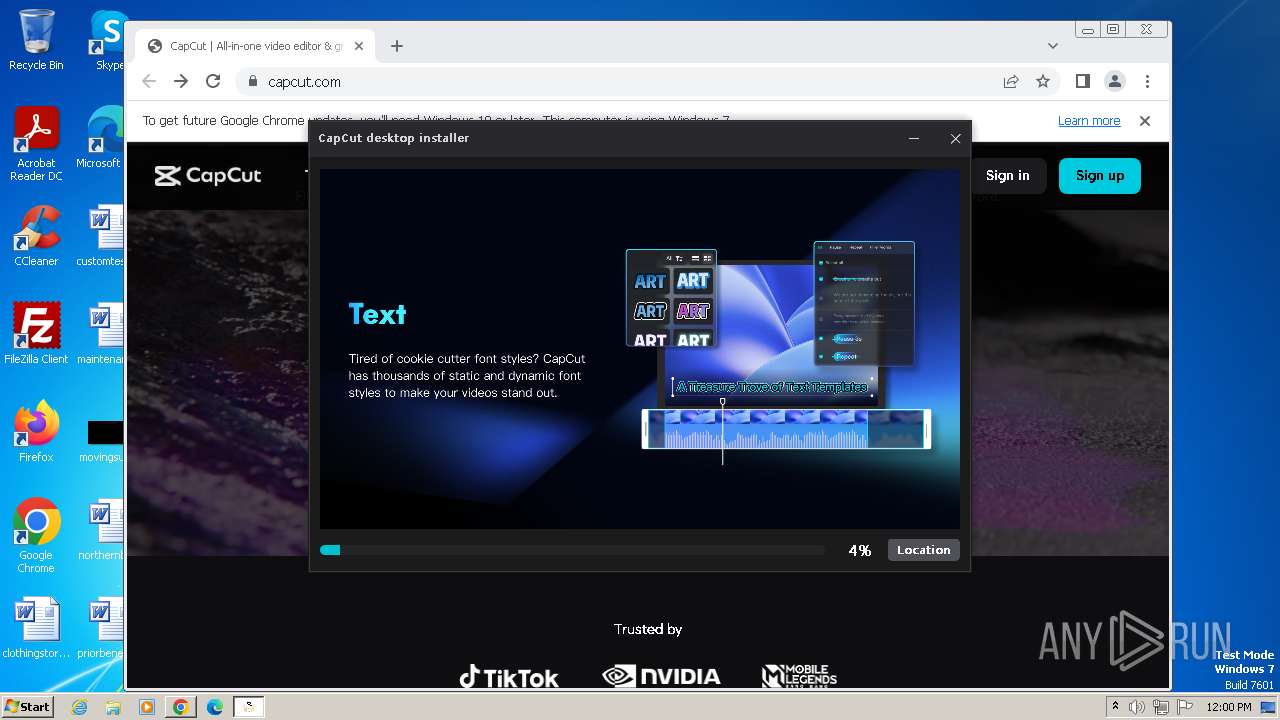Click the 4% progress label

coord(860,550)
